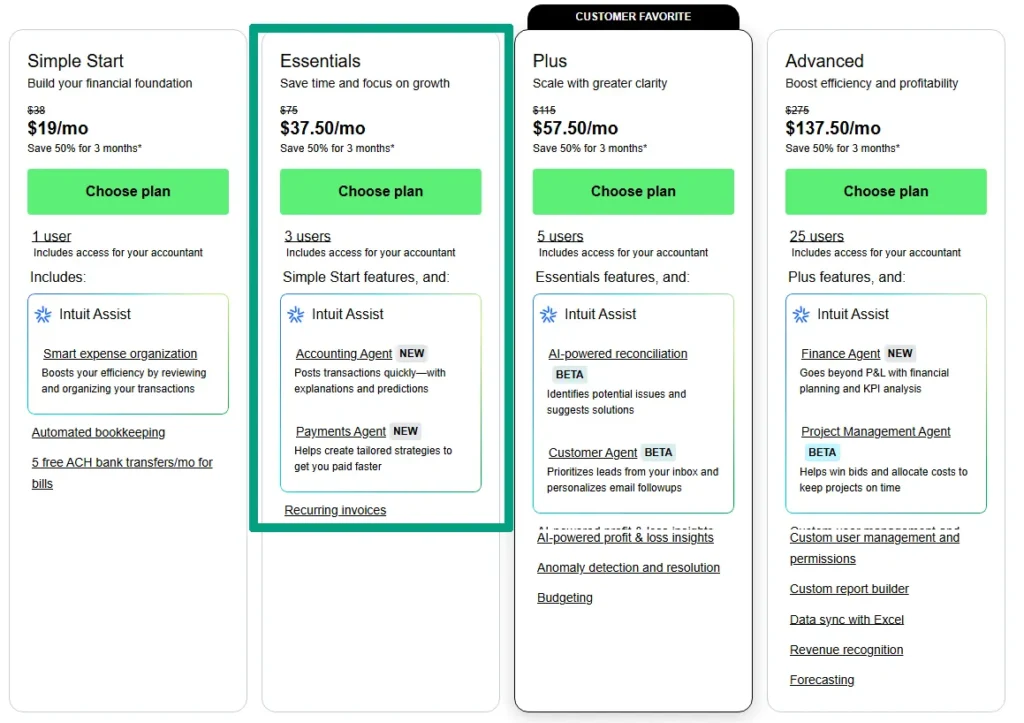Click the Intuit Assist sparkle icon under Advanced
The image size is (1024, 723).
[x=800, y=314]
